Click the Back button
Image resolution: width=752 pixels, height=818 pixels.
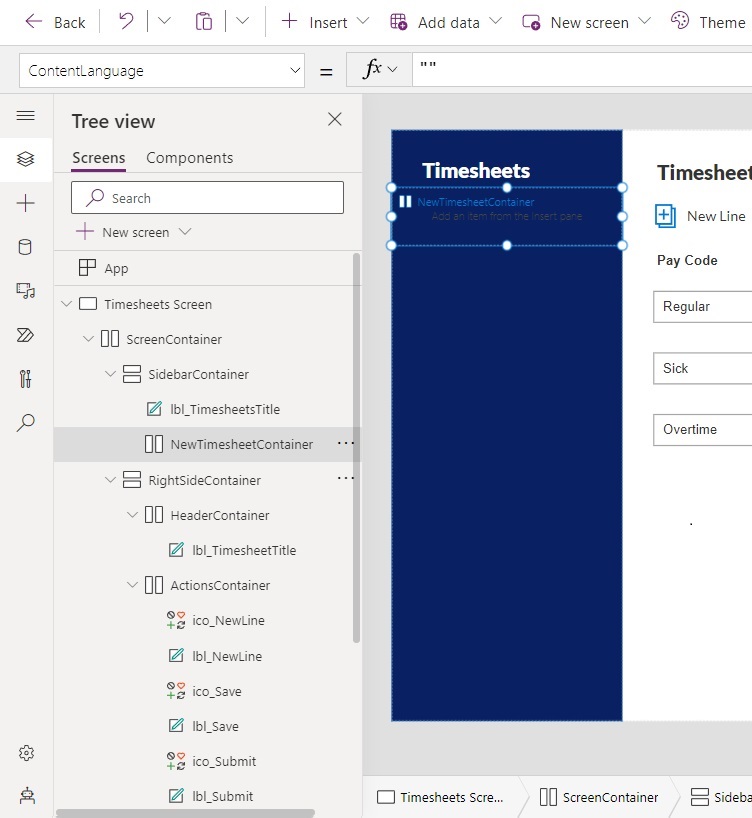point(55,22)
